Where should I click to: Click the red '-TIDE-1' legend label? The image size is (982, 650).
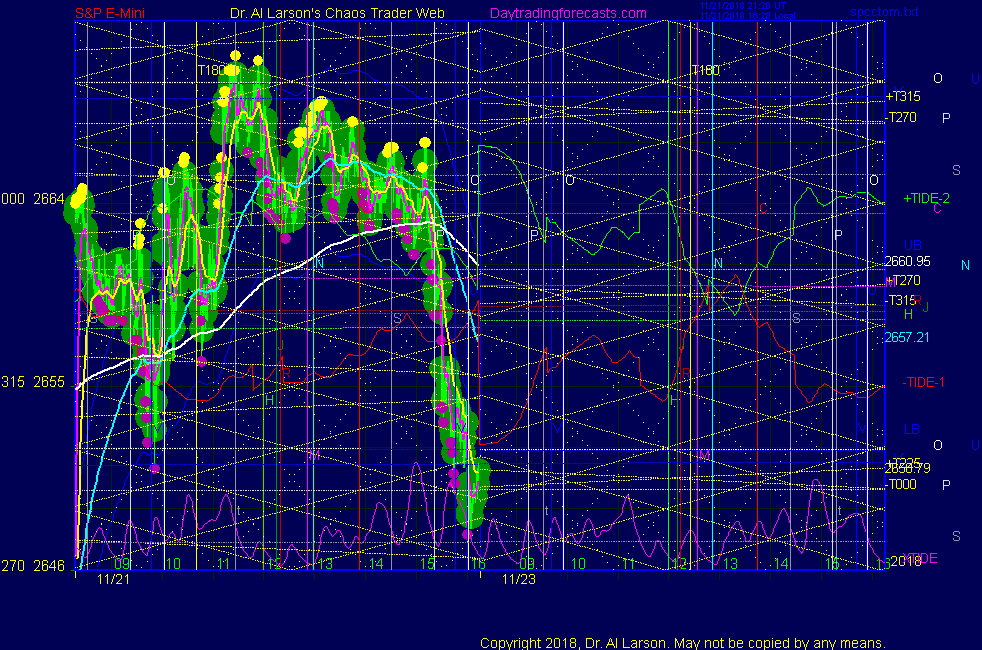tap(923, 382)
